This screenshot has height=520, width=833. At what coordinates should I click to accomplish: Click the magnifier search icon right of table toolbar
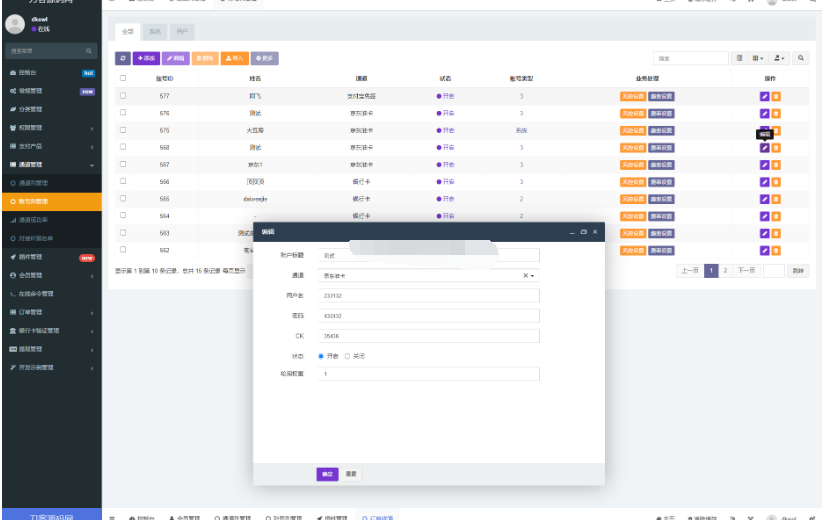point(802,59)
